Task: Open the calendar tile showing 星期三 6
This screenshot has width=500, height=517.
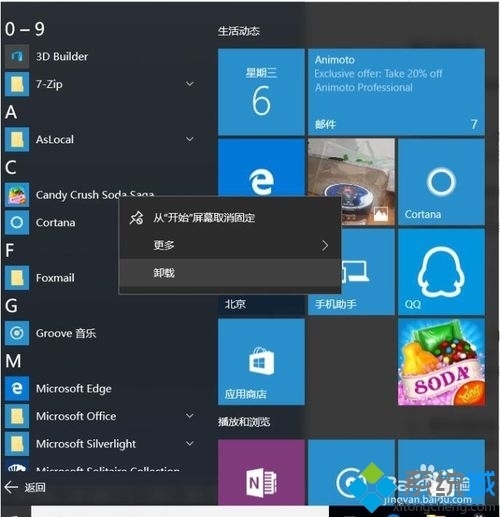Action: pos(261,92)
